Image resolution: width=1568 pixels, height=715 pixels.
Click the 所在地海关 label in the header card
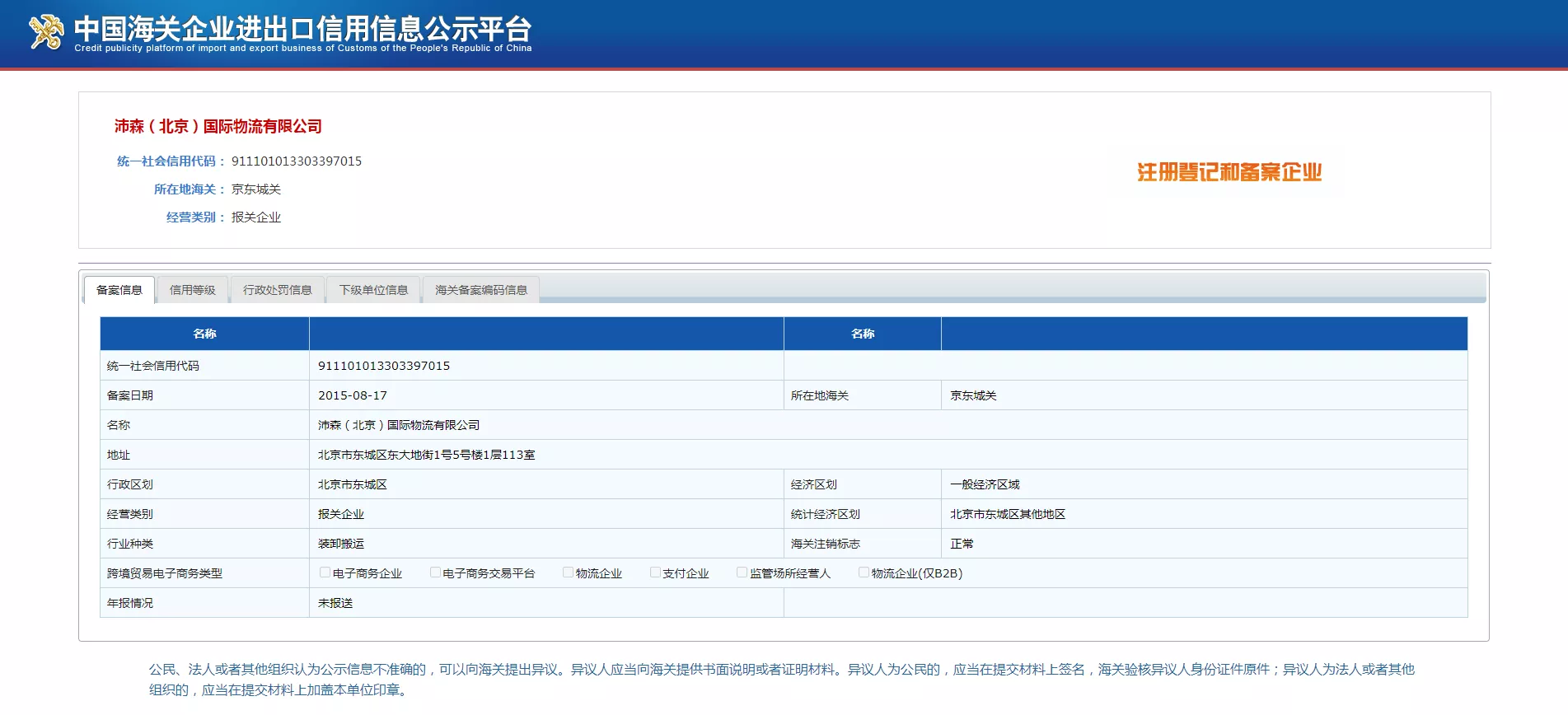pyautogui.click(x=190, y=189)
